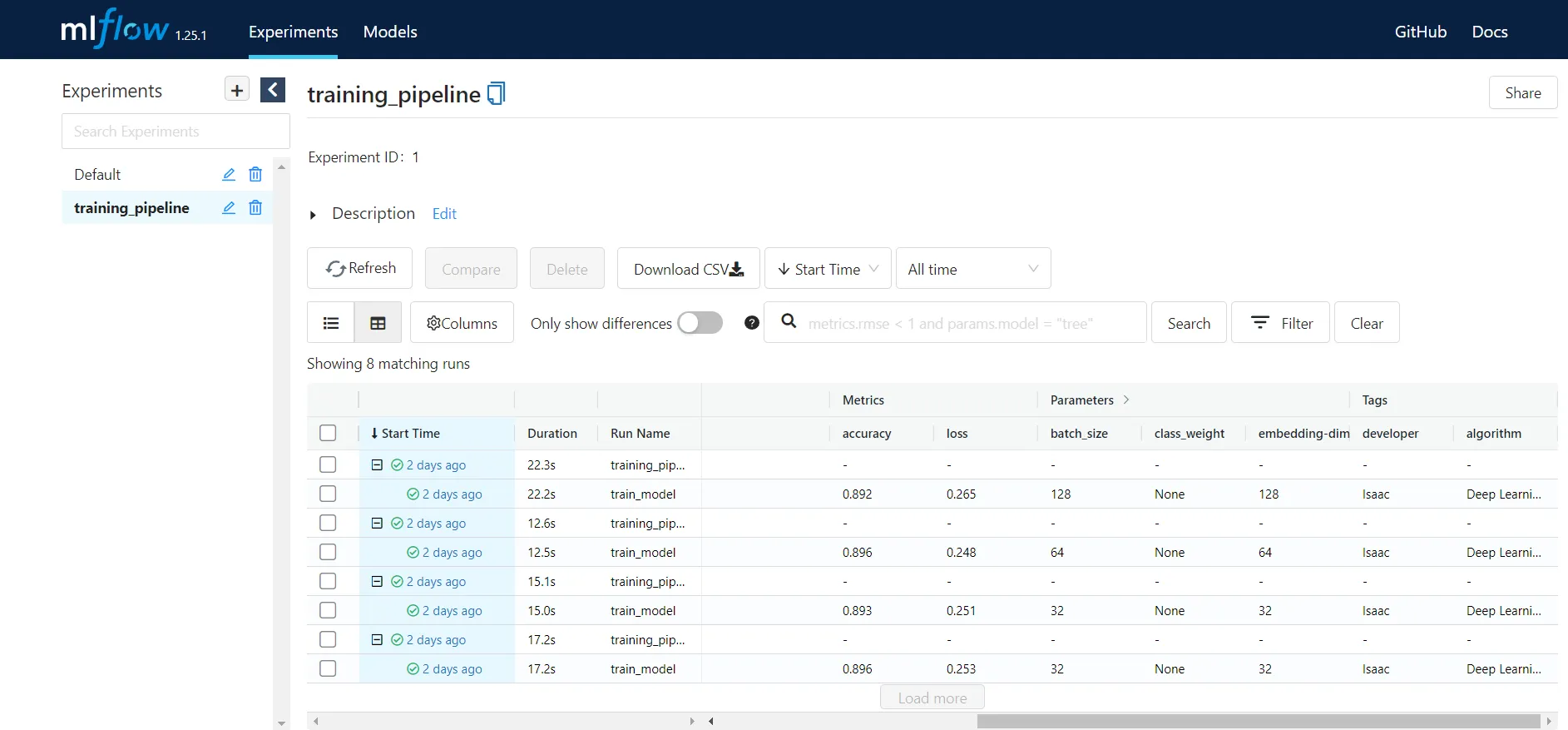The height and width of the screenshot is (730, 1568).
Task: Check the 22.3s training_pip run checkbox
Action: 328,464
